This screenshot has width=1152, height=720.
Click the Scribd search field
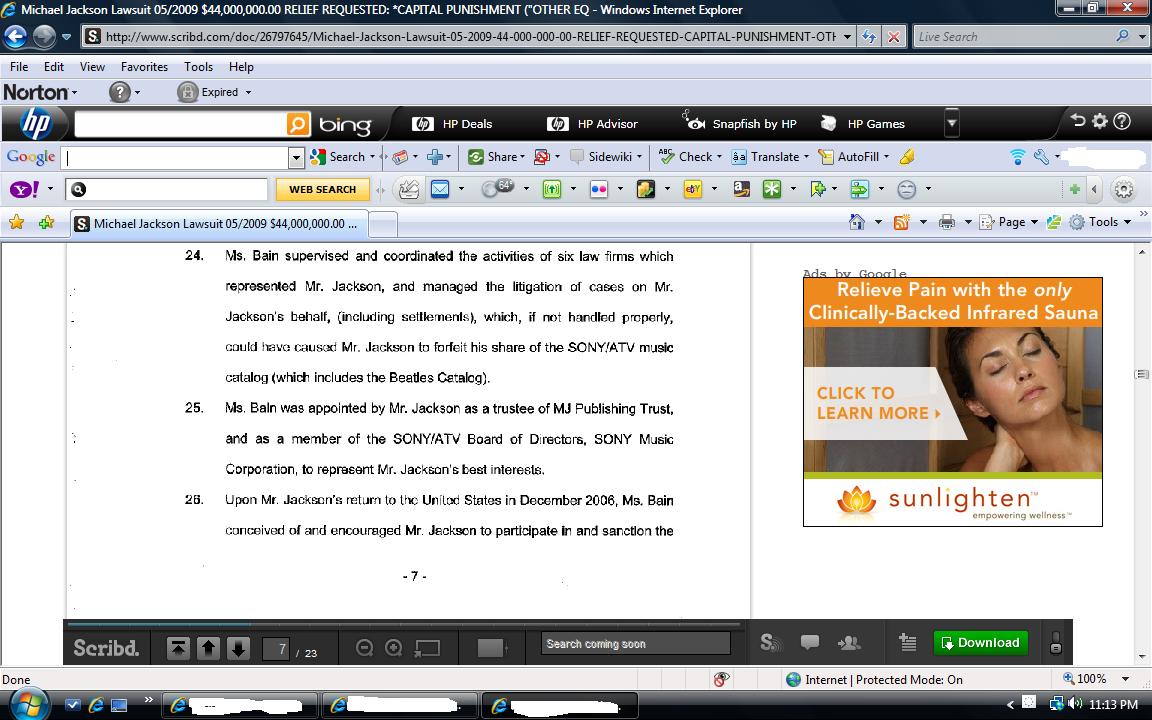636,644
